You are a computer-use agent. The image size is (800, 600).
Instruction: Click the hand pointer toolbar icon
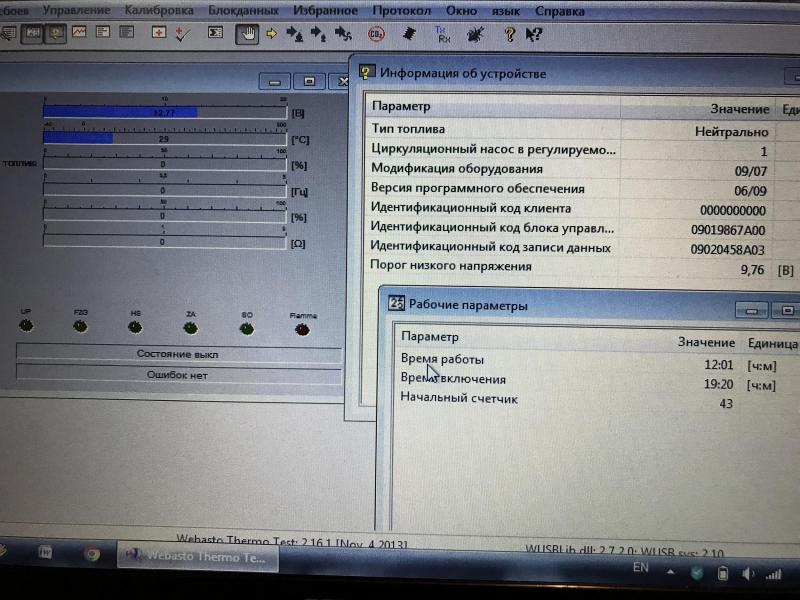click(x=246, y=33)
